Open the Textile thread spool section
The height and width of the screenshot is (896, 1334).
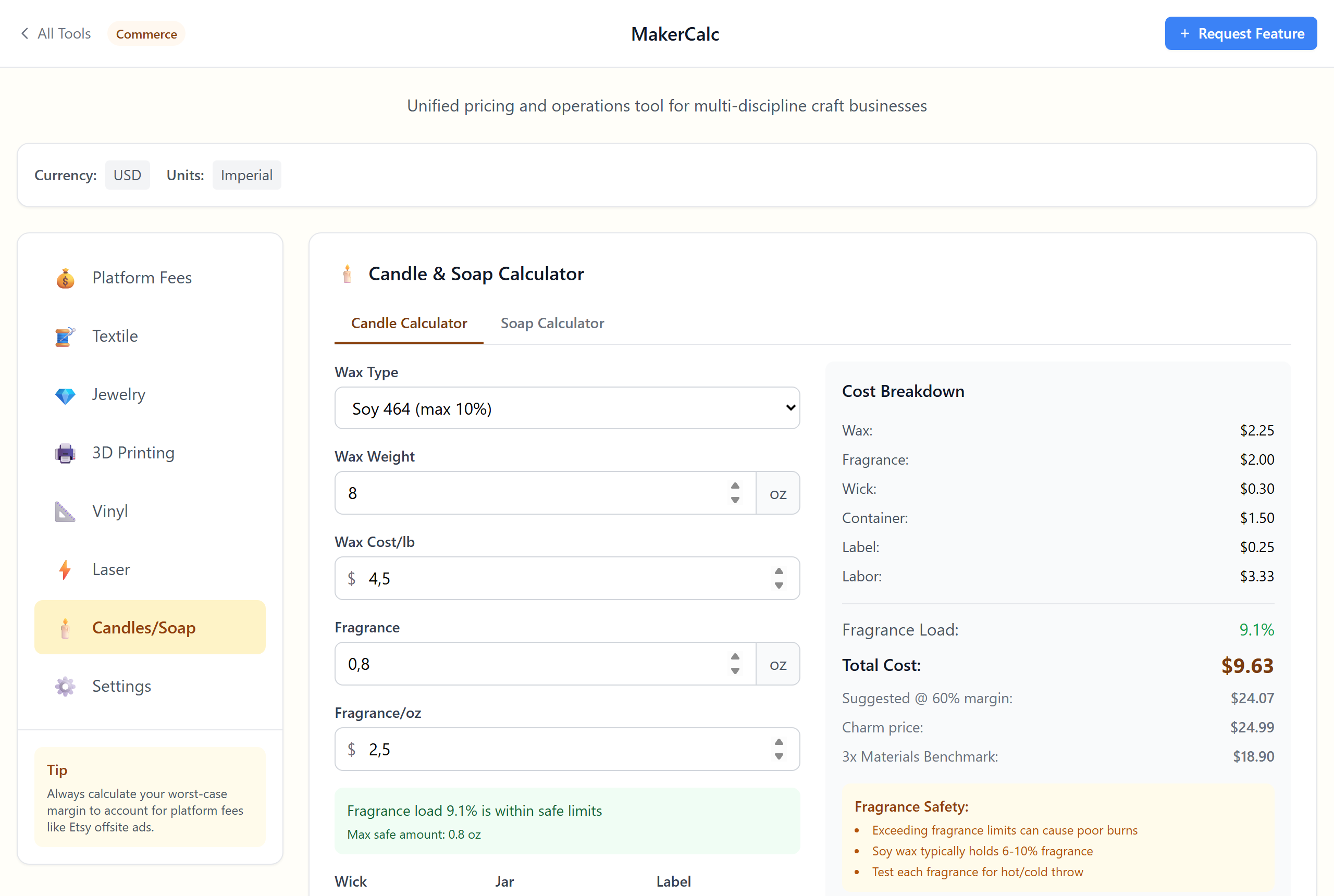pos(64,337)
